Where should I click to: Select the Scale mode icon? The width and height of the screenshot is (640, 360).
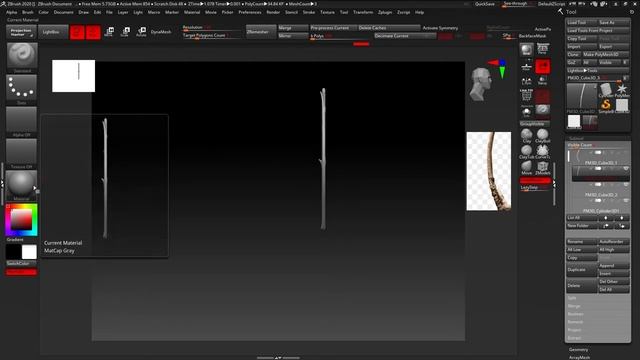coord(125,31)
